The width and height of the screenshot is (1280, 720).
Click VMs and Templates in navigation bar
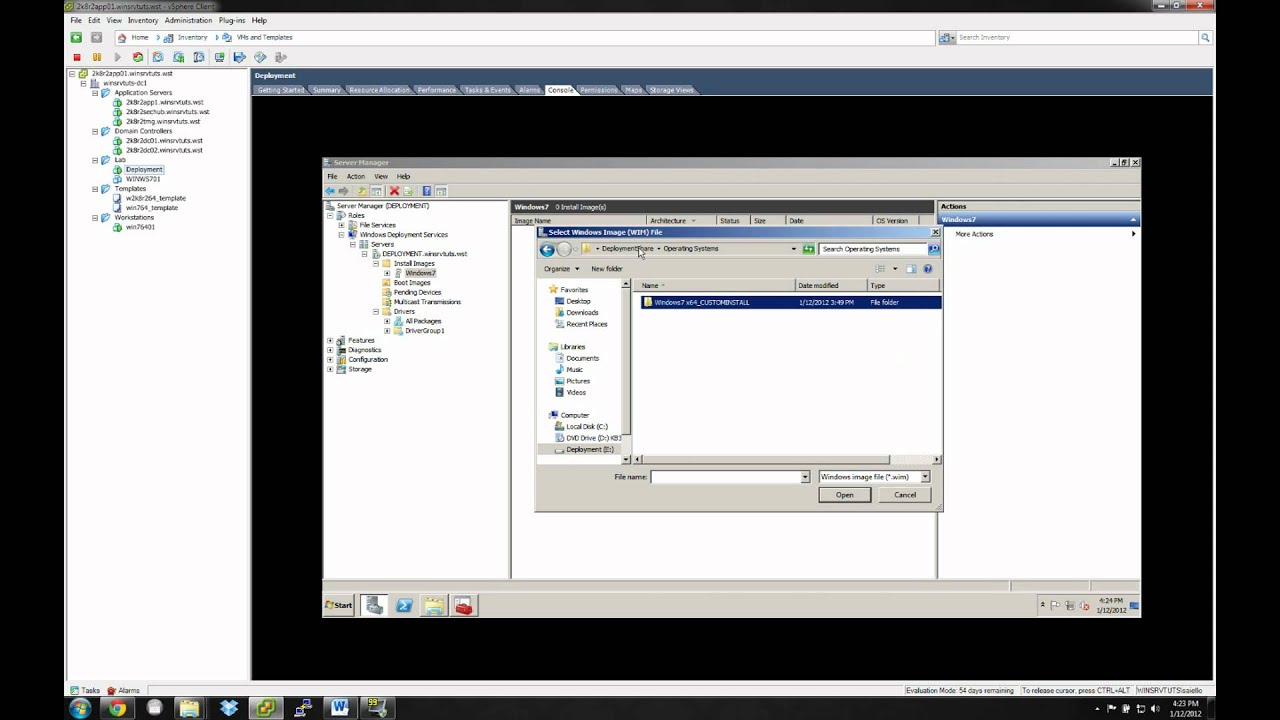(x=264, y=37)
